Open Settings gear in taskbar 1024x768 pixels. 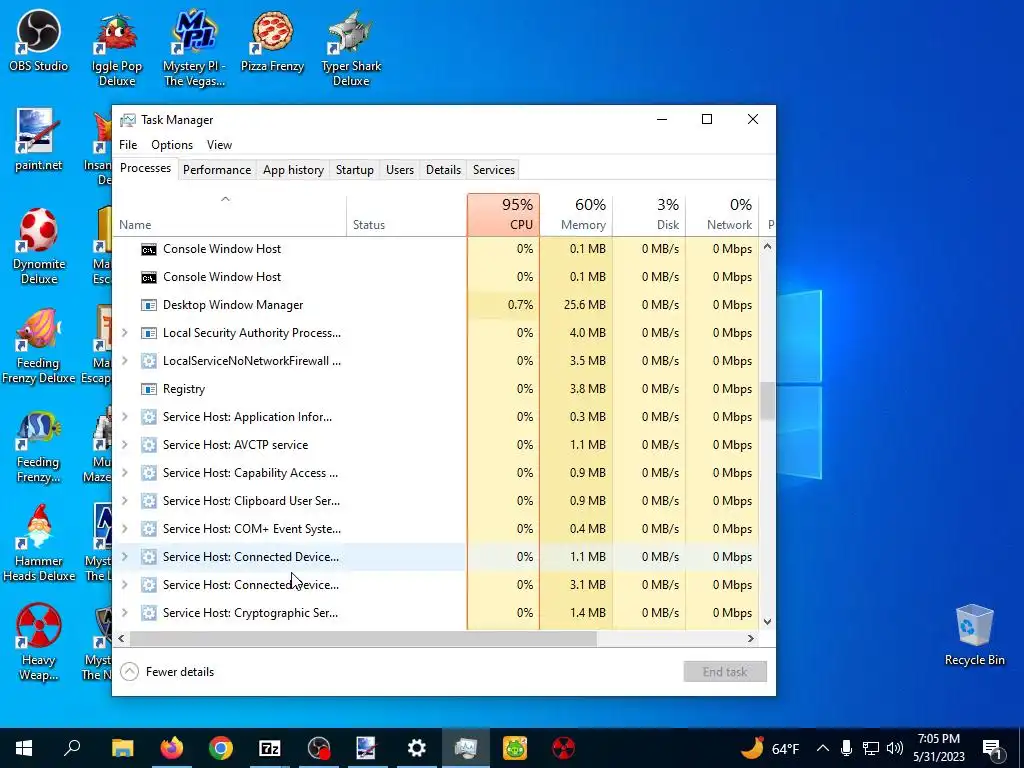click(417, 748)
